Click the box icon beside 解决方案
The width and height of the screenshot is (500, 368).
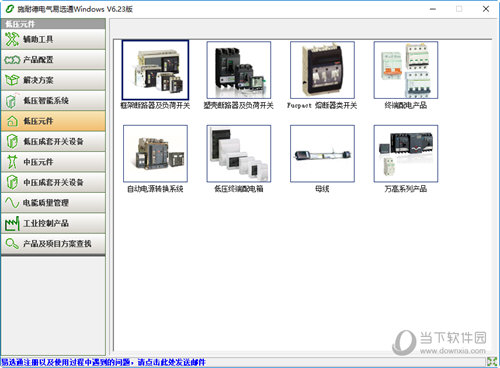pyautogui.click(x=12, y=80)
